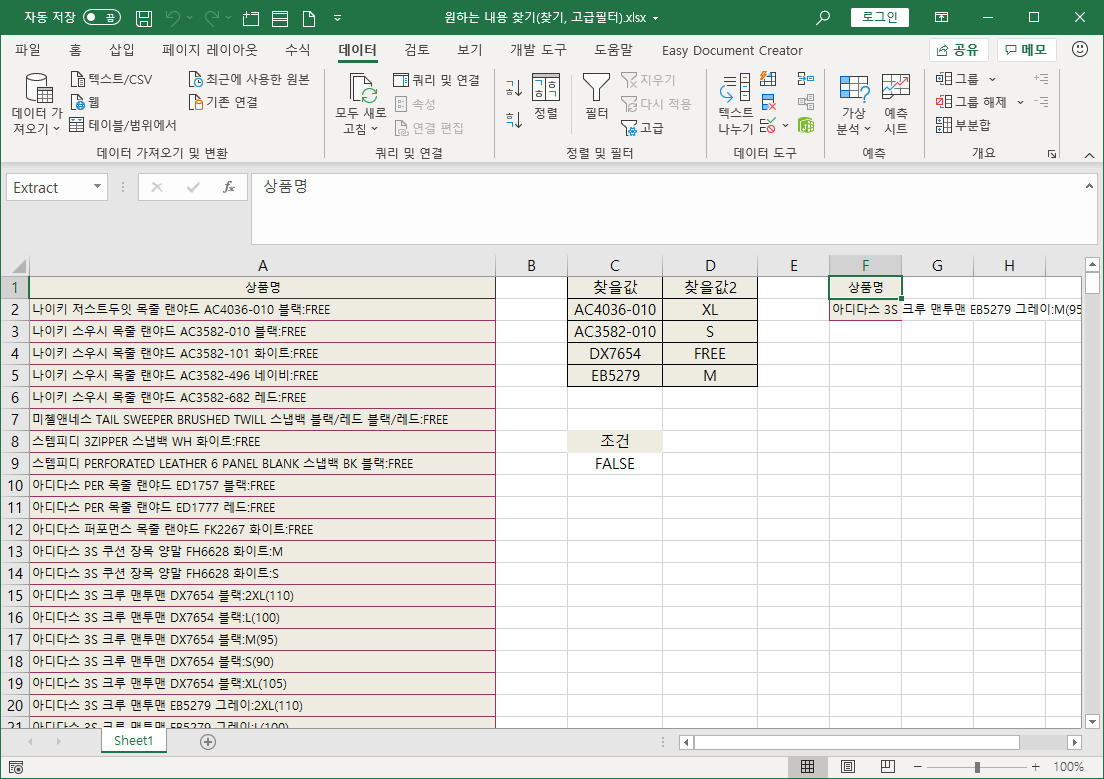Screen dimensions: 1104x779
Task: Switch to the 삽입 ribbon tab
Action: coord(122,50)
